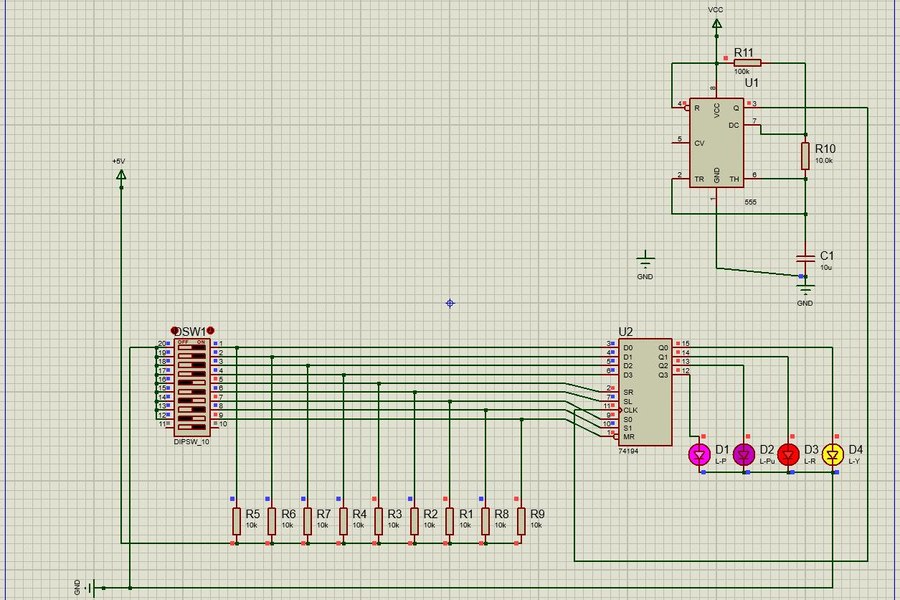
Task: Select resistor R5
Action: (236, 521)
